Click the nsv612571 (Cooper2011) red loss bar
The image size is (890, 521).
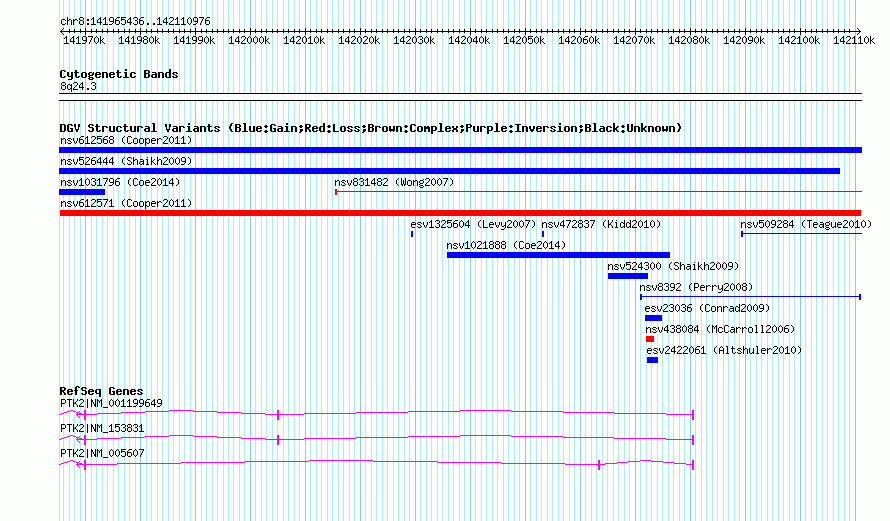coord(460,213)
